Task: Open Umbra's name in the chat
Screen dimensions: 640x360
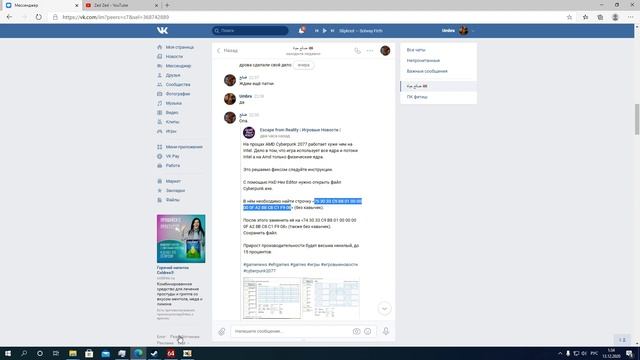Action: (245, 96)
